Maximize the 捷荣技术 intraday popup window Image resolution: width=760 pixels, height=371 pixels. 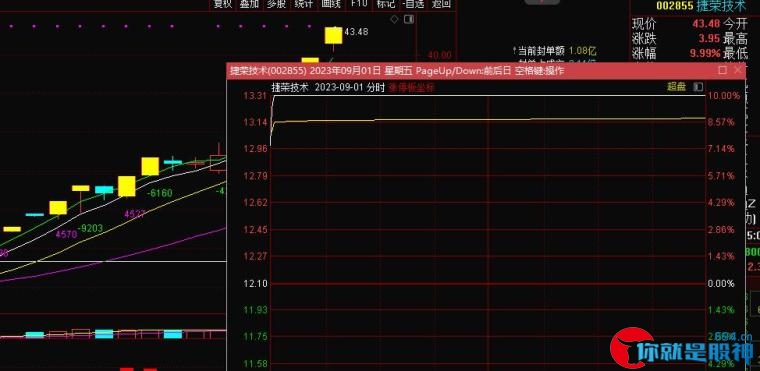[x=723, y=70]
